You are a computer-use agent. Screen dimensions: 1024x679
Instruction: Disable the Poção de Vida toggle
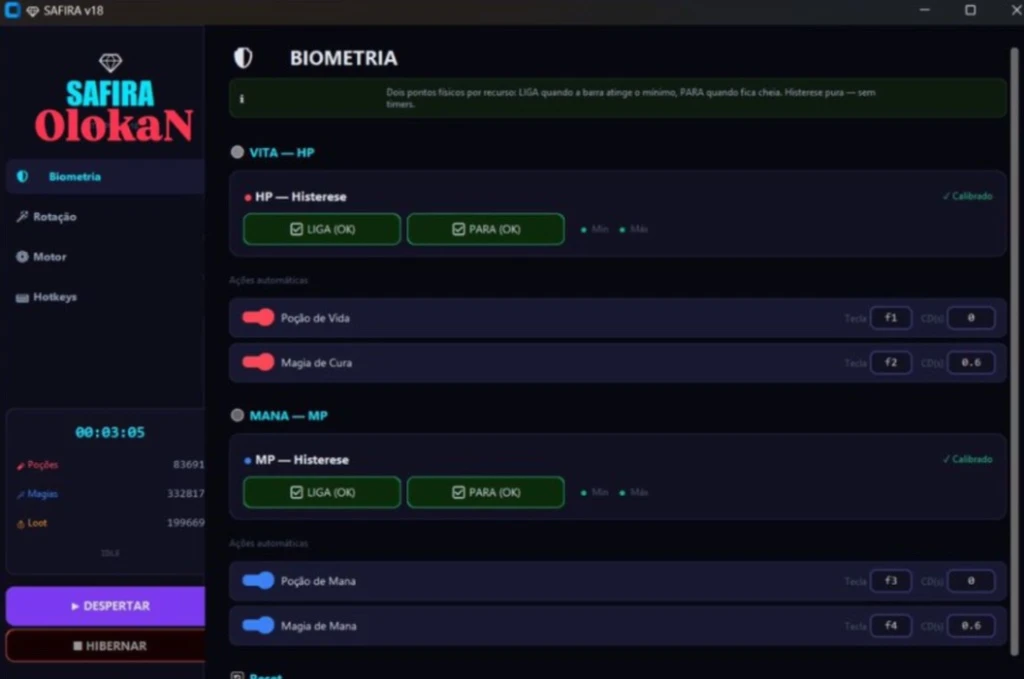pos(258,318)
